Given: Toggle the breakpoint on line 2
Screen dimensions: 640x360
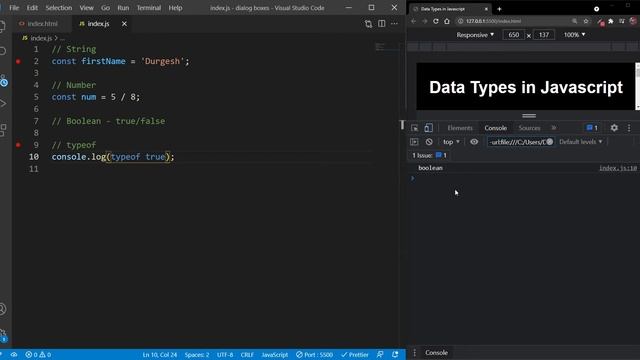Looking at the screenshot, I should (x=18, y=61).
